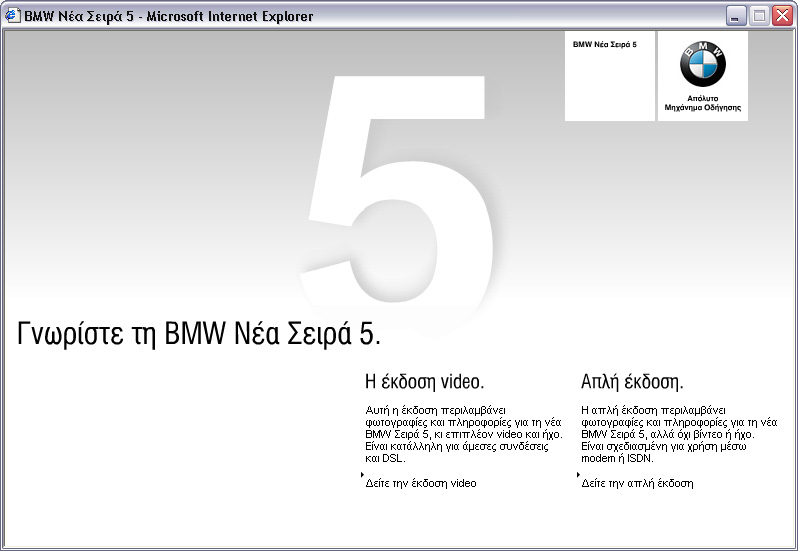Click the video edition description paragraph
The height and width of the screenshot is (551, 798).
[464, 434]
